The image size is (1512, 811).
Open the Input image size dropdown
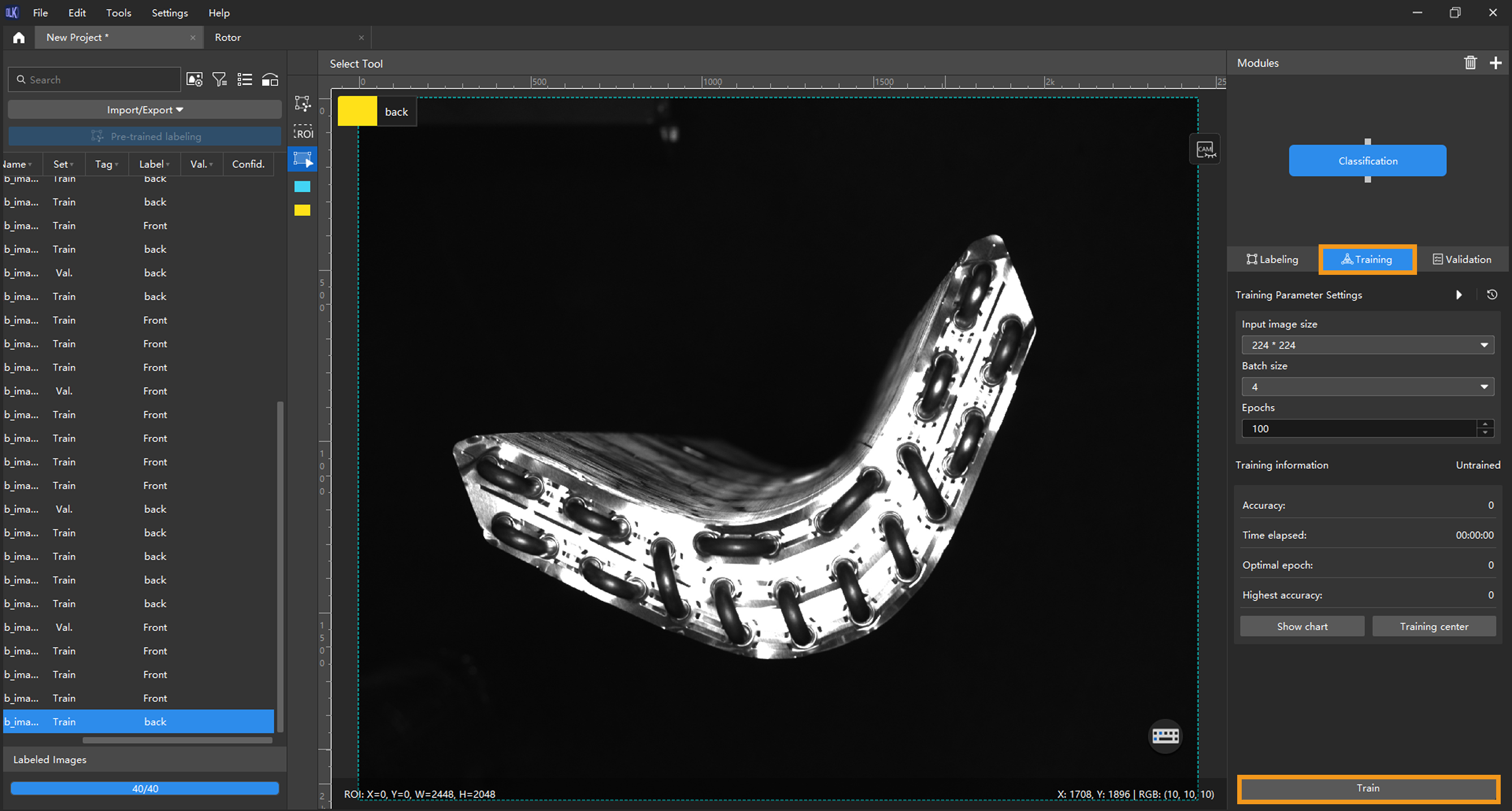1368,346
